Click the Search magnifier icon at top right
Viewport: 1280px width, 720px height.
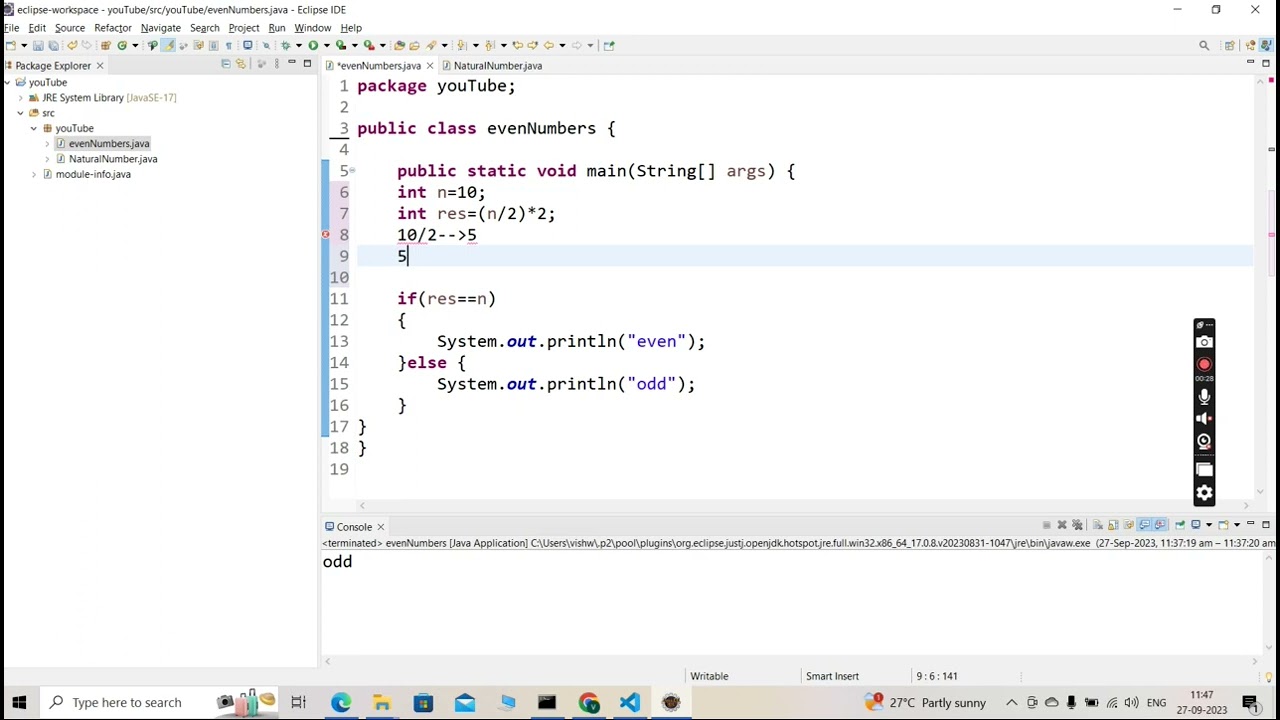pyautogui.click(x=1204, y=45)
